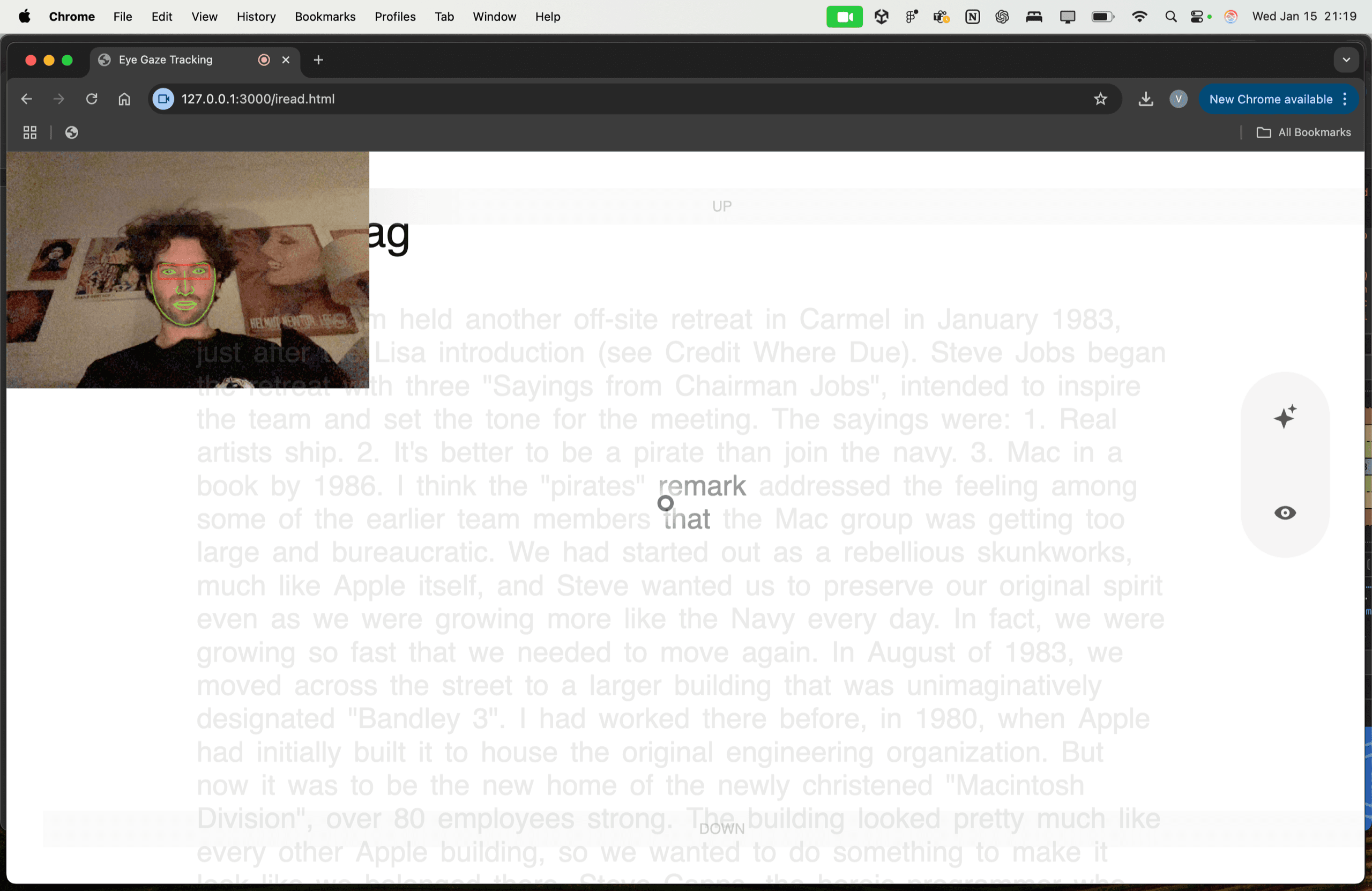
Task: Open the History menu
Action: [257, 17]
